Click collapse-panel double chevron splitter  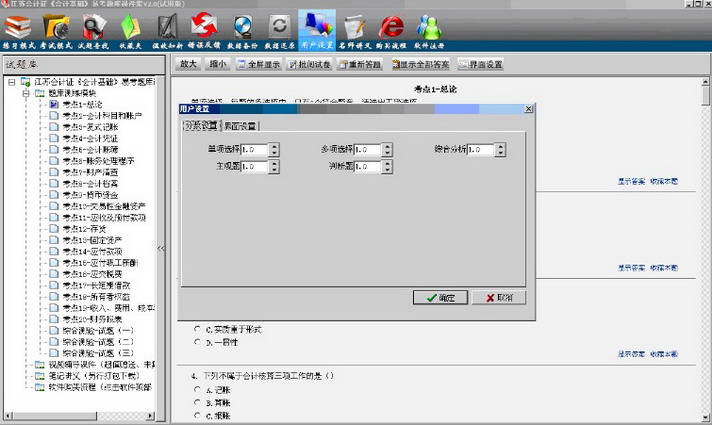click(161, 248)
